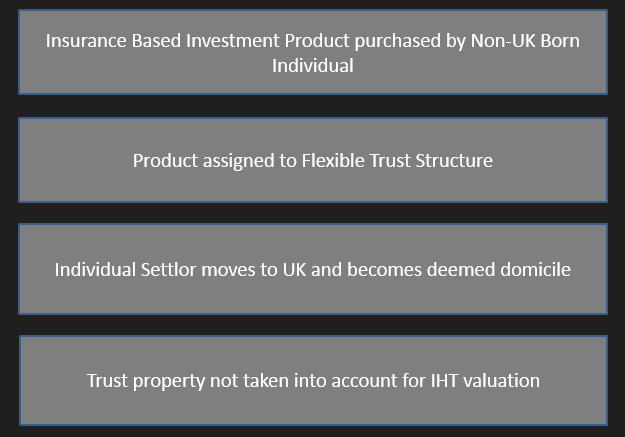Click the word 'Individual' on the first box's second line
Viewport: 625px width, 437px height.
pos(312,66)
